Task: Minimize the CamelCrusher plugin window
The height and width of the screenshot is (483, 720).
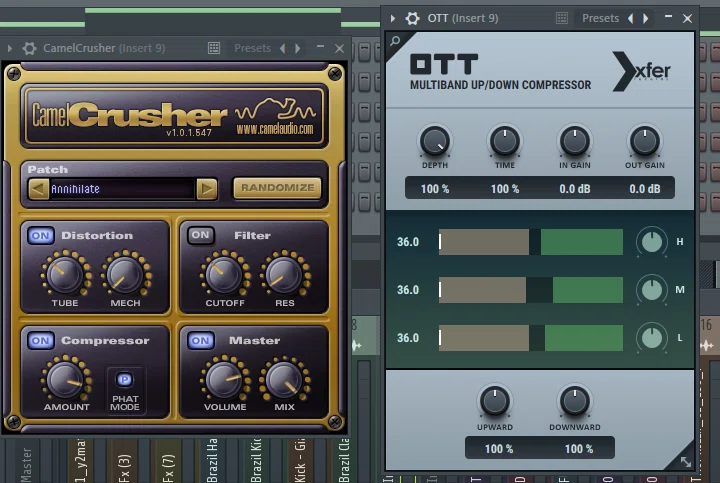Action: tap(320, 46)
